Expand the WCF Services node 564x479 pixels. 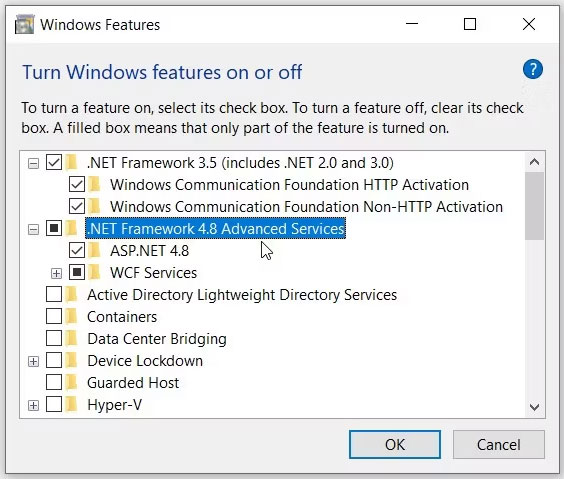click(x=56, y=273)
